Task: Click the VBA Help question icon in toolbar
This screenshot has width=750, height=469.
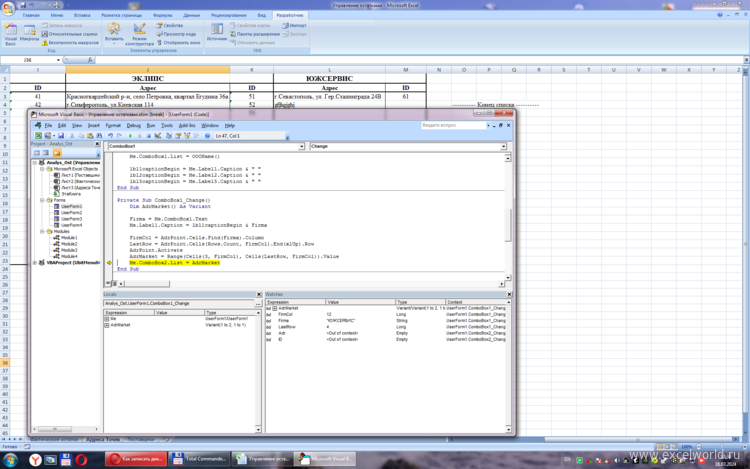Action: (x=207, y=136)
